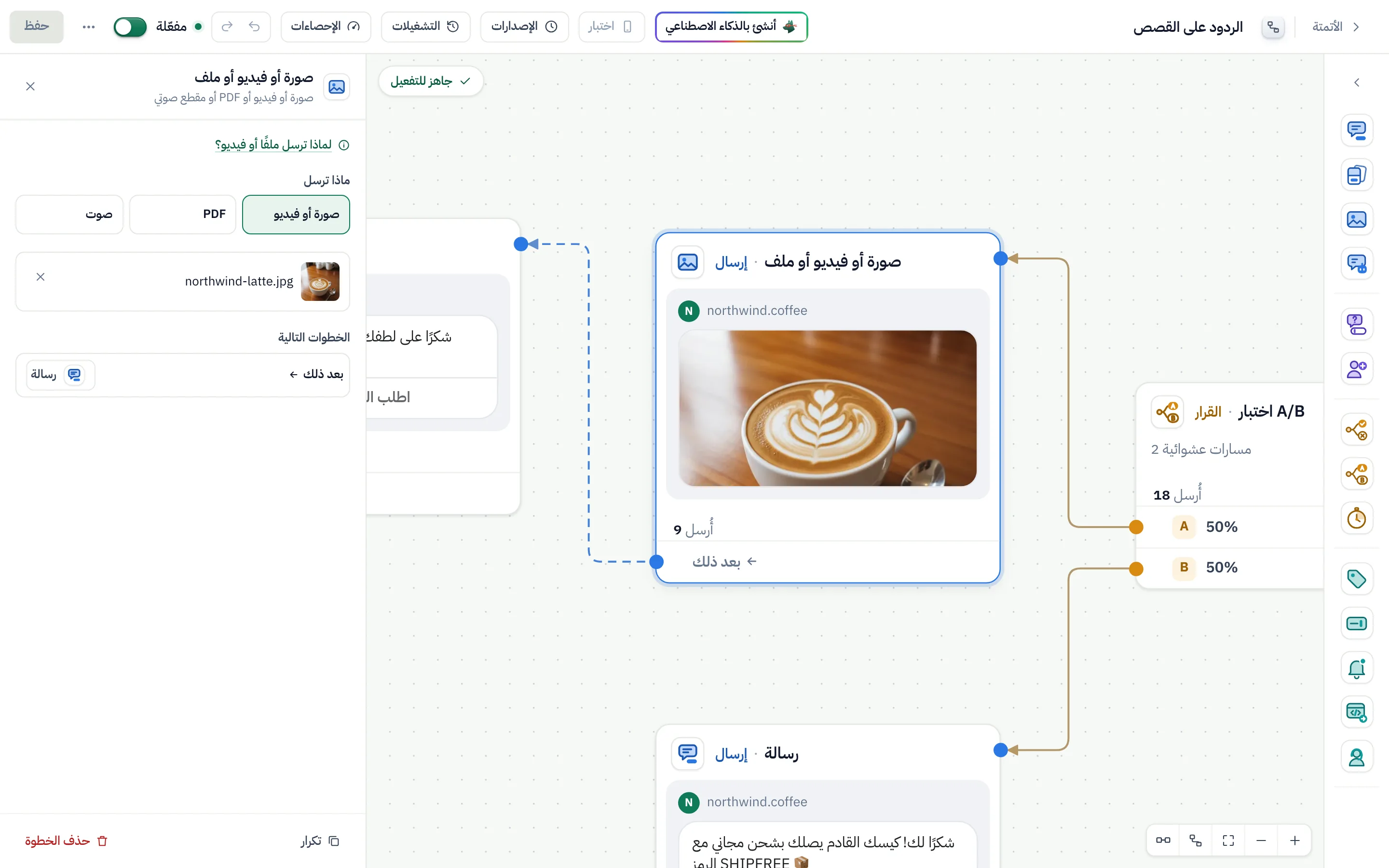Image resolution: width=1389 pixels, height=868 pixels.
Task: Open the اختبار test tab
Action: pos(611,27)
